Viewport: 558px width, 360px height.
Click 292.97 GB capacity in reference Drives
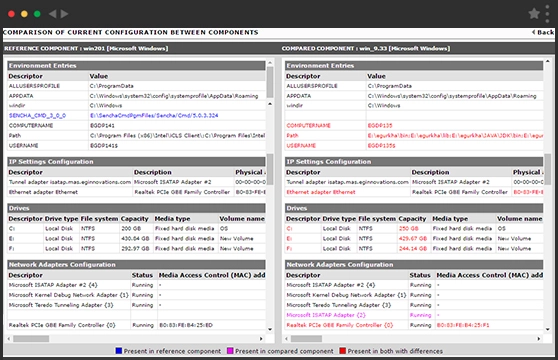tap(135, 248)
